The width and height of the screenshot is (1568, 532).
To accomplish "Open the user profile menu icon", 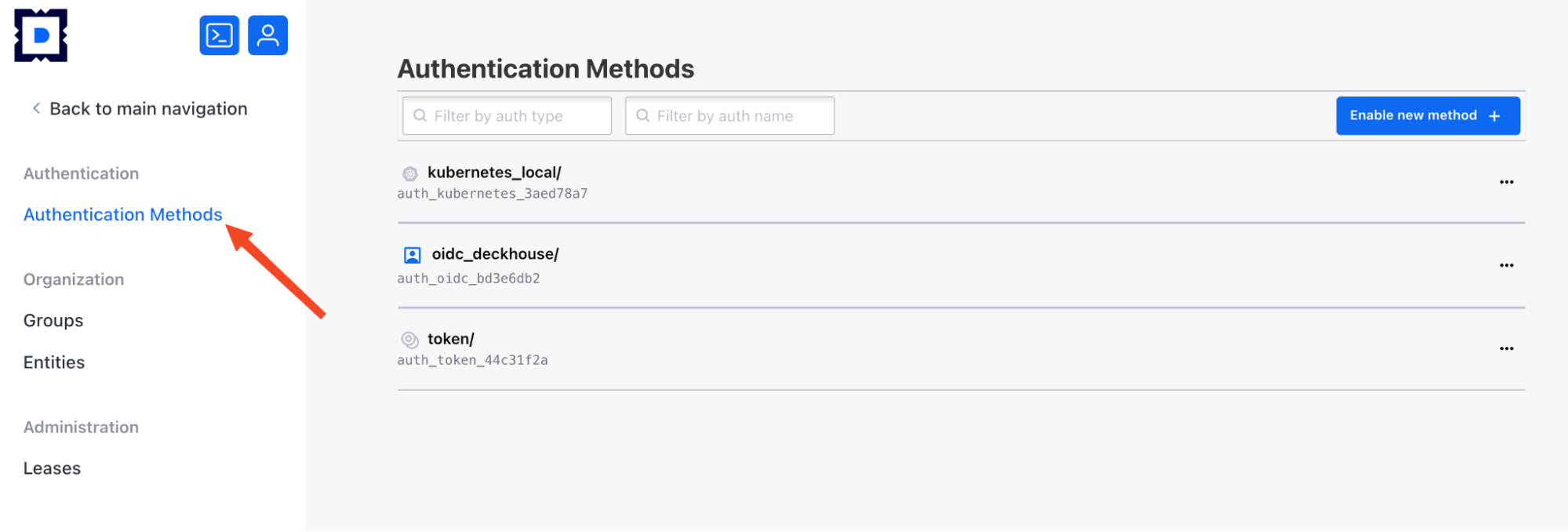I will click(x=267, y=35).
